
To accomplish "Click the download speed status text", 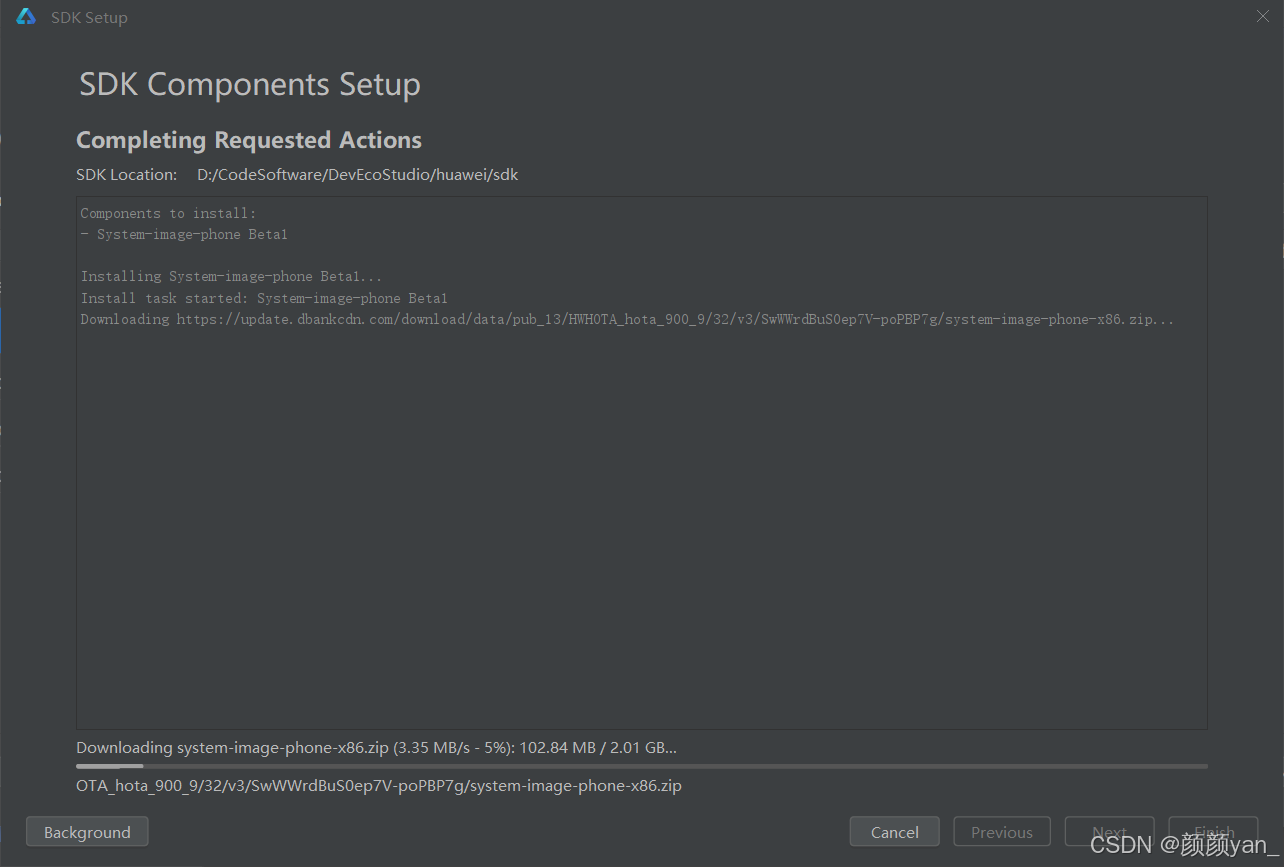I will point(376,748).
